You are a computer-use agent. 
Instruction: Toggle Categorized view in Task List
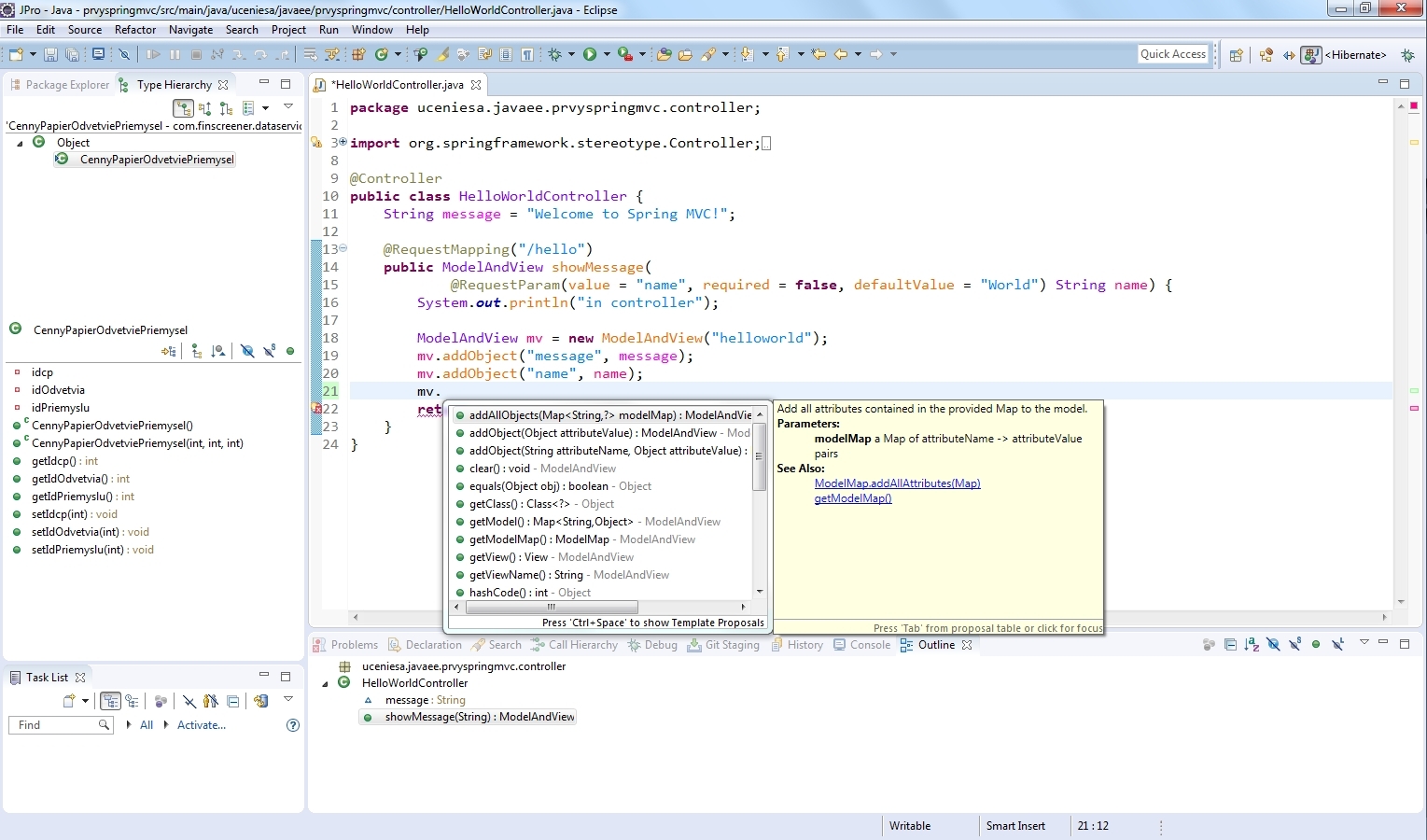[x=111, y=701]
